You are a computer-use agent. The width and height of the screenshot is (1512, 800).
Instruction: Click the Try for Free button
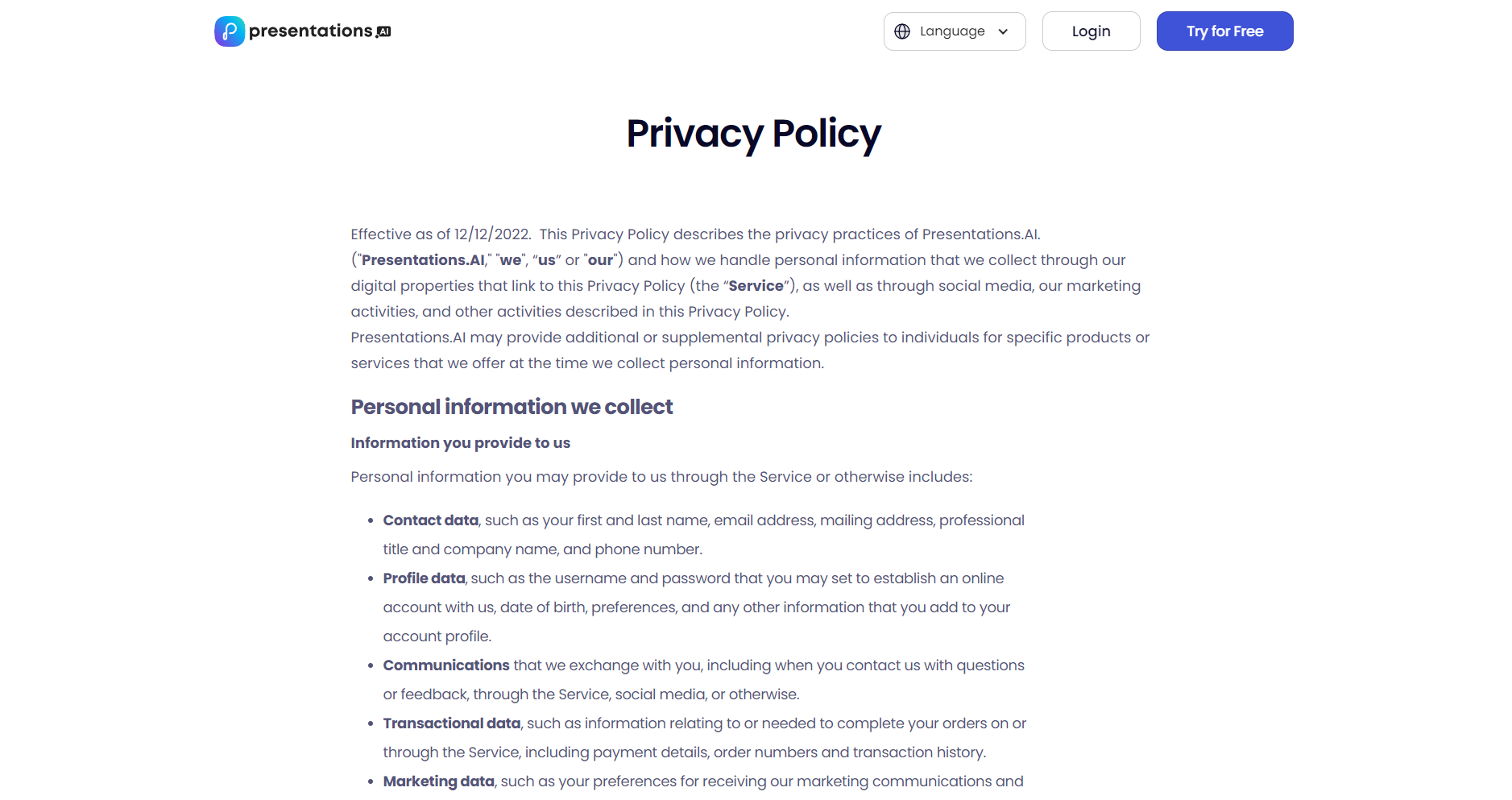coord(1224,31)
